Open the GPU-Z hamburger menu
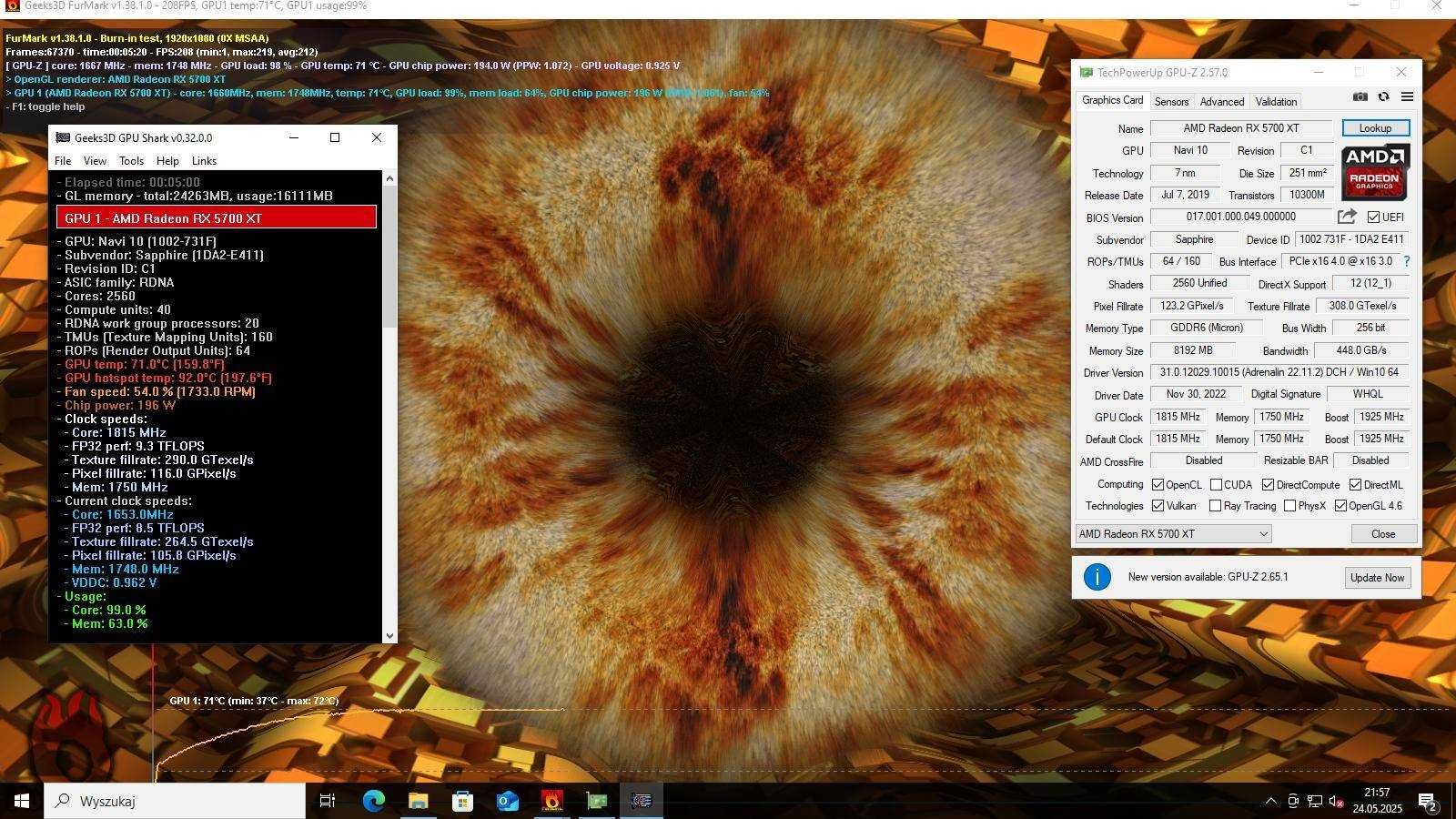Image resolution: width=1456 pixels, height=819 pixels. coord(1407,96)
